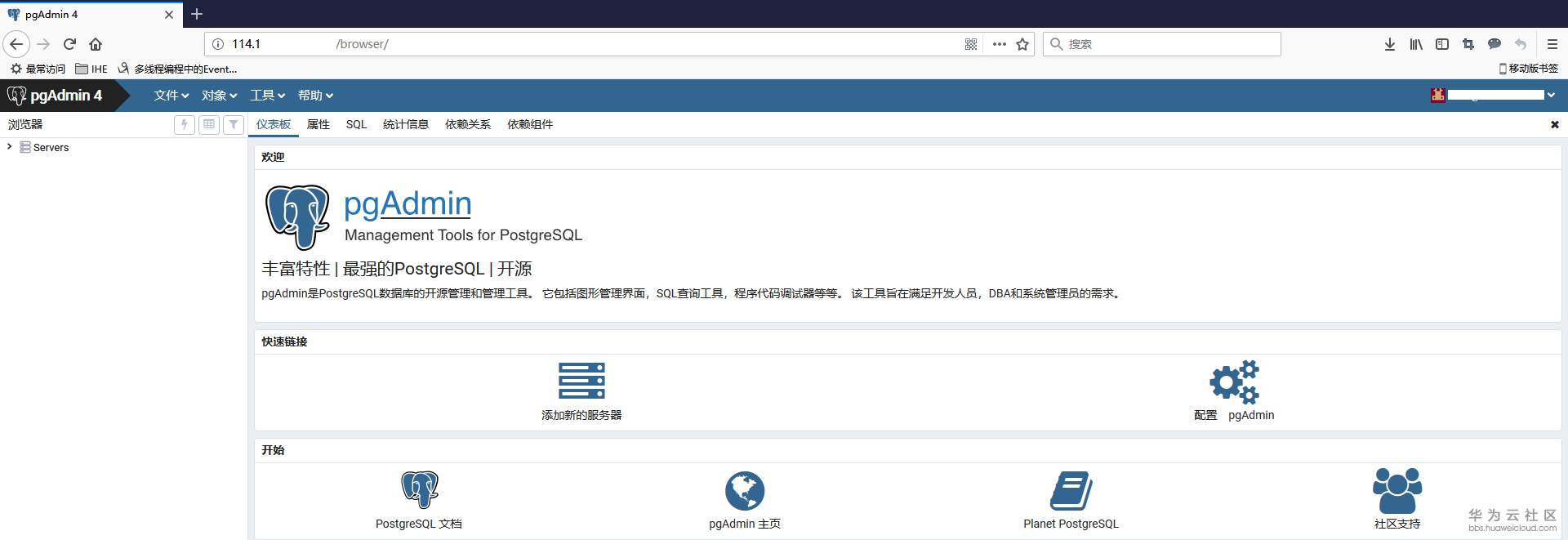Go to browser home page icon
This screenshot has width=1568, height=540.
tap(96, 44)
